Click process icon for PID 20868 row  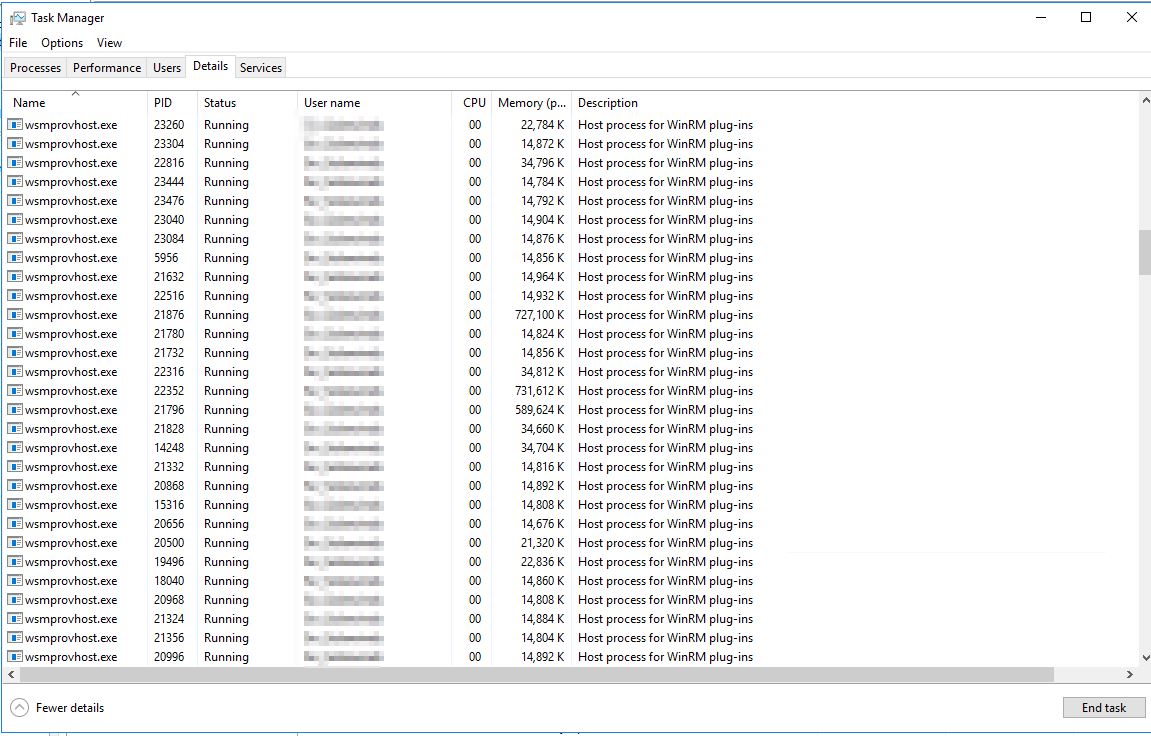click(x=15, y=486)
